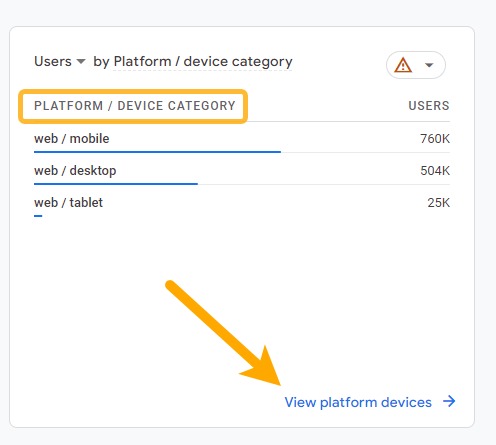496x445 pixels.
Task: Click the arrow next to View platform devices
Action: pyautogui.click(x=449, y=401)
